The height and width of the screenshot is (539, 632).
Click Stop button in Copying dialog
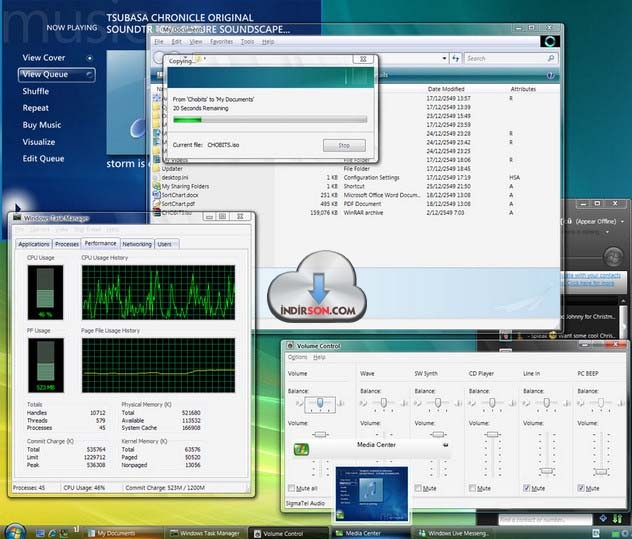click(x=344, y=145)
